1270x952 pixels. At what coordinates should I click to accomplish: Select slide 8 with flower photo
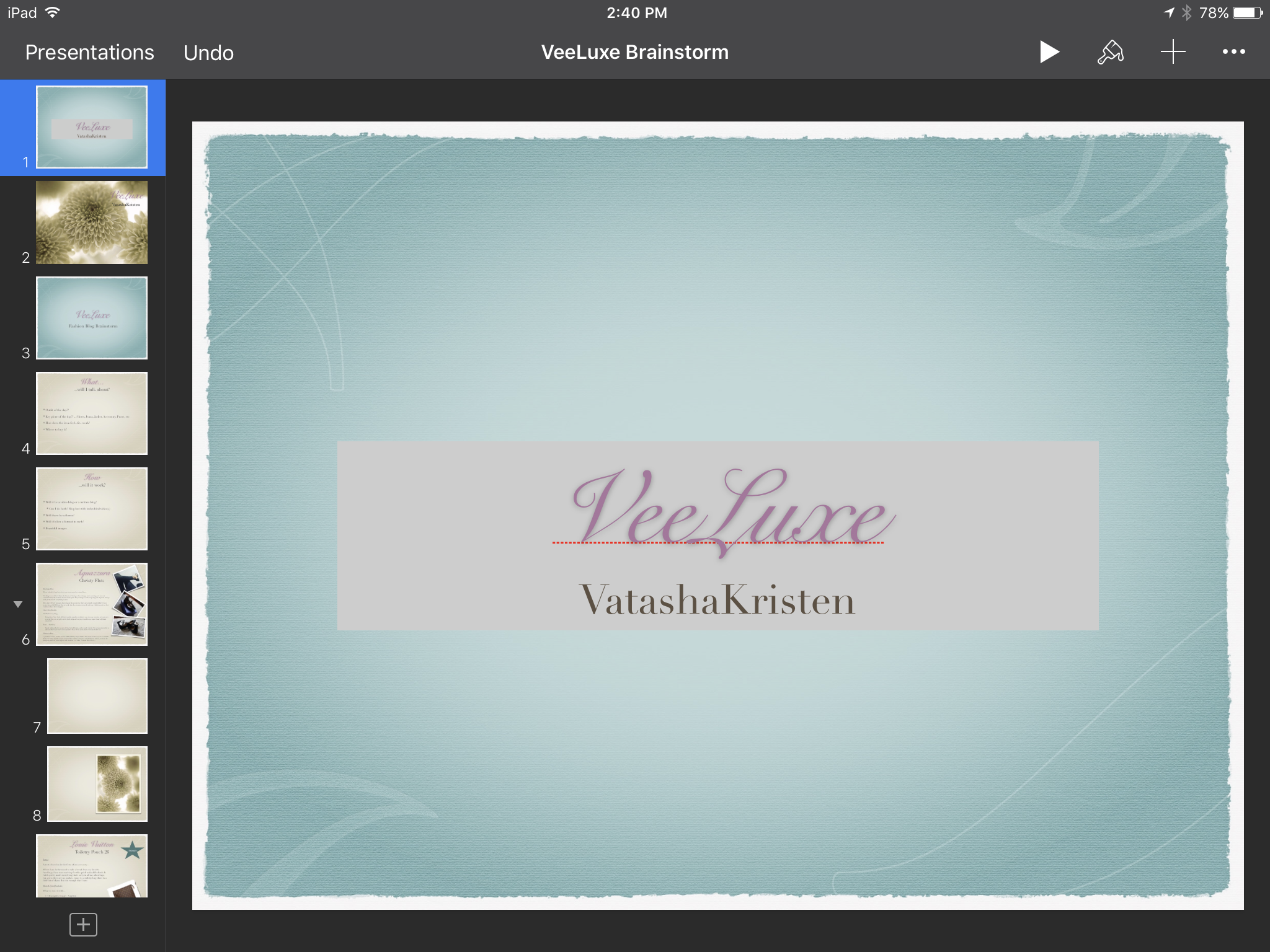pyautogui.click(x=97, y=784)
